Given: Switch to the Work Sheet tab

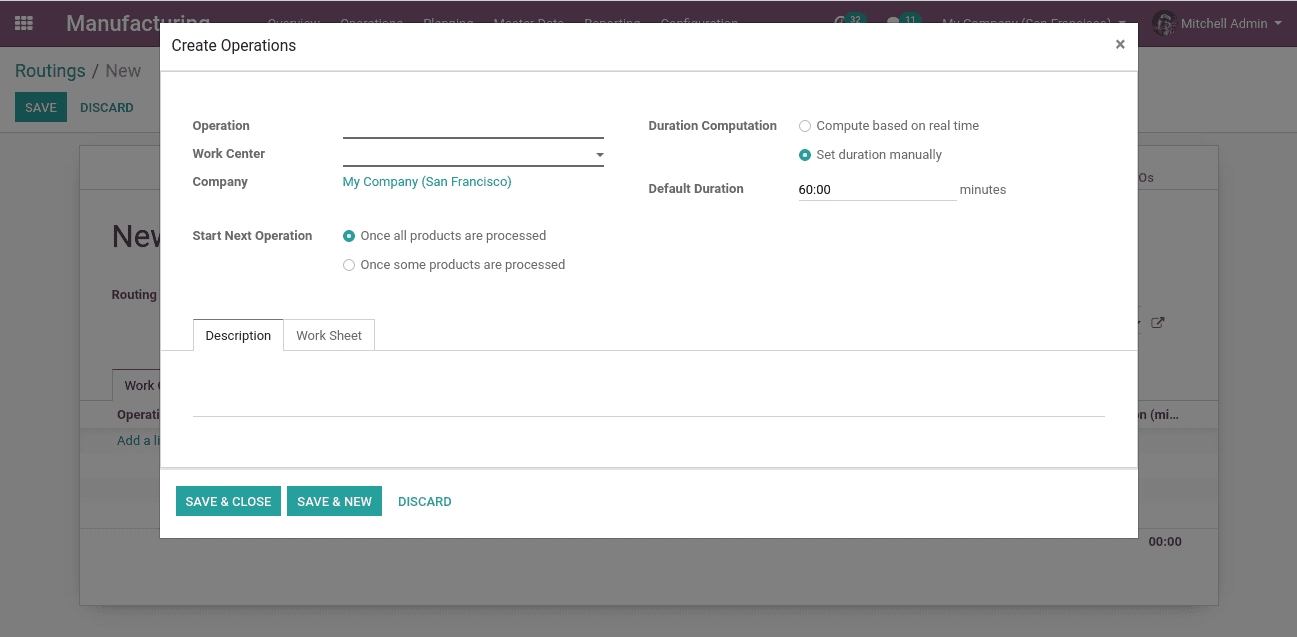Looking at the screenshot, I should (329, 335).
